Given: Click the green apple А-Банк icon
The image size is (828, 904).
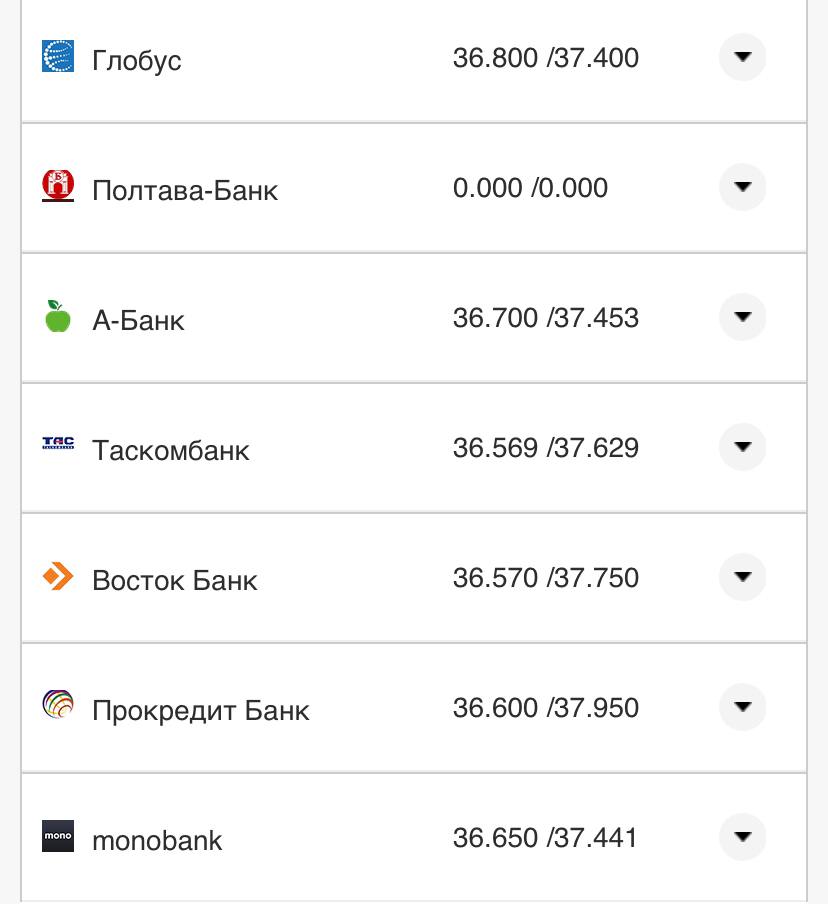Looking at the screenshot, I should pos(58,316).
